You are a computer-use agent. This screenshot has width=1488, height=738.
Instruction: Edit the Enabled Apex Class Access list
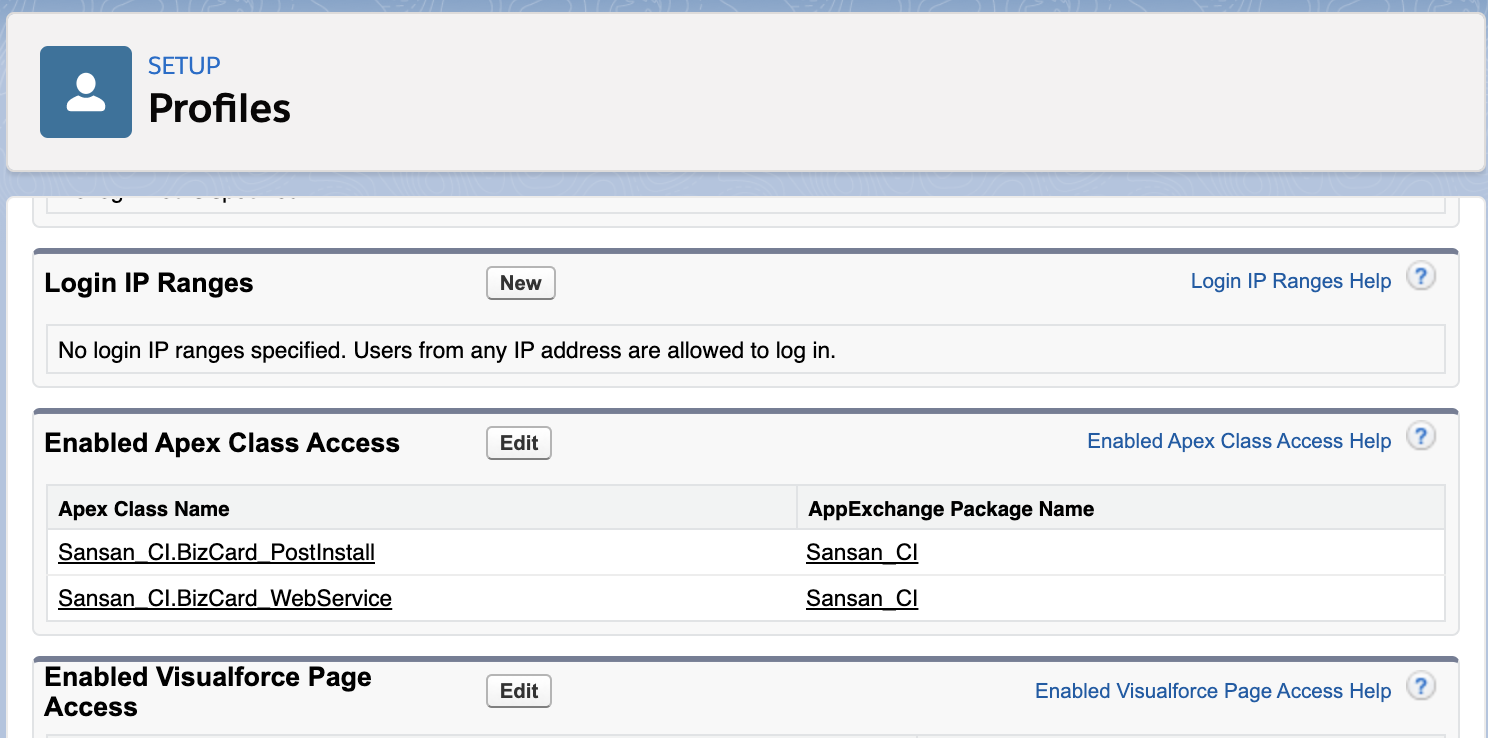tap(519, 443)
